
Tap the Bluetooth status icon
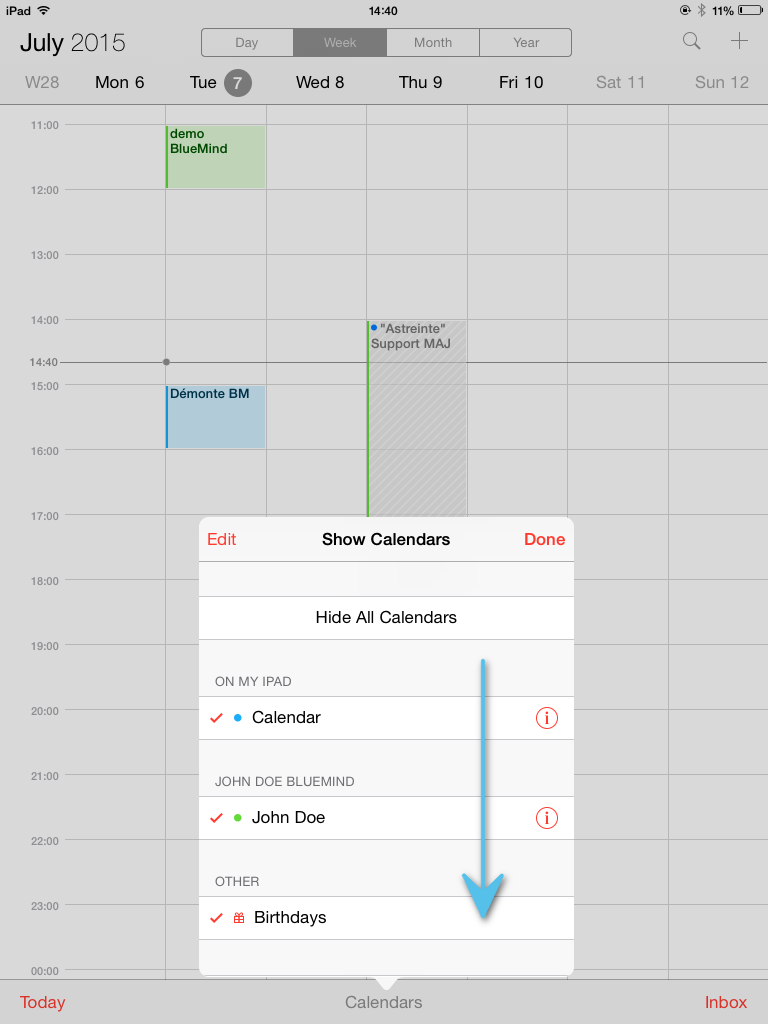702,10
